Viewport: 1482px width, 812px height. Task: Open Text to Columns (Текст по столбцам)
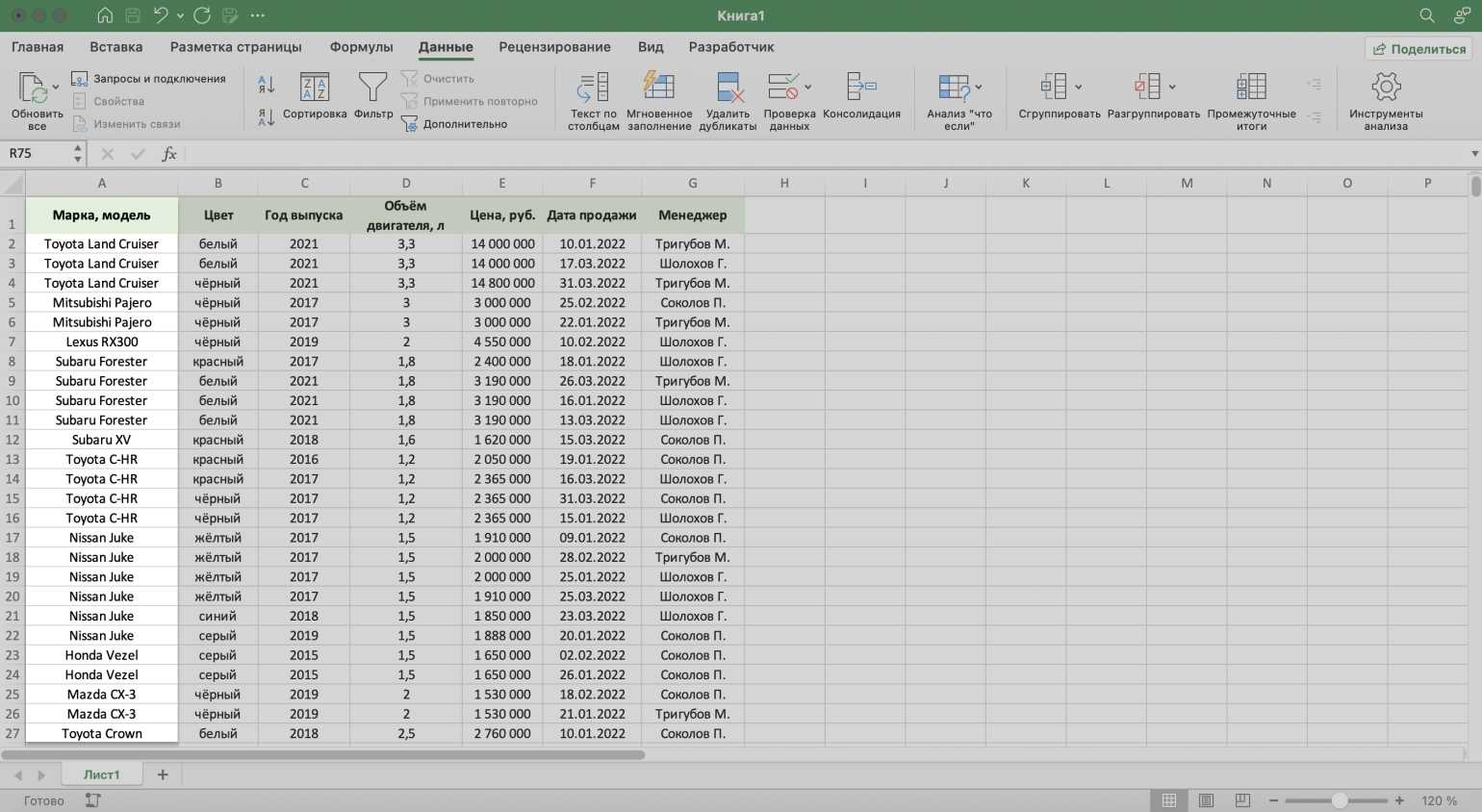593,89
